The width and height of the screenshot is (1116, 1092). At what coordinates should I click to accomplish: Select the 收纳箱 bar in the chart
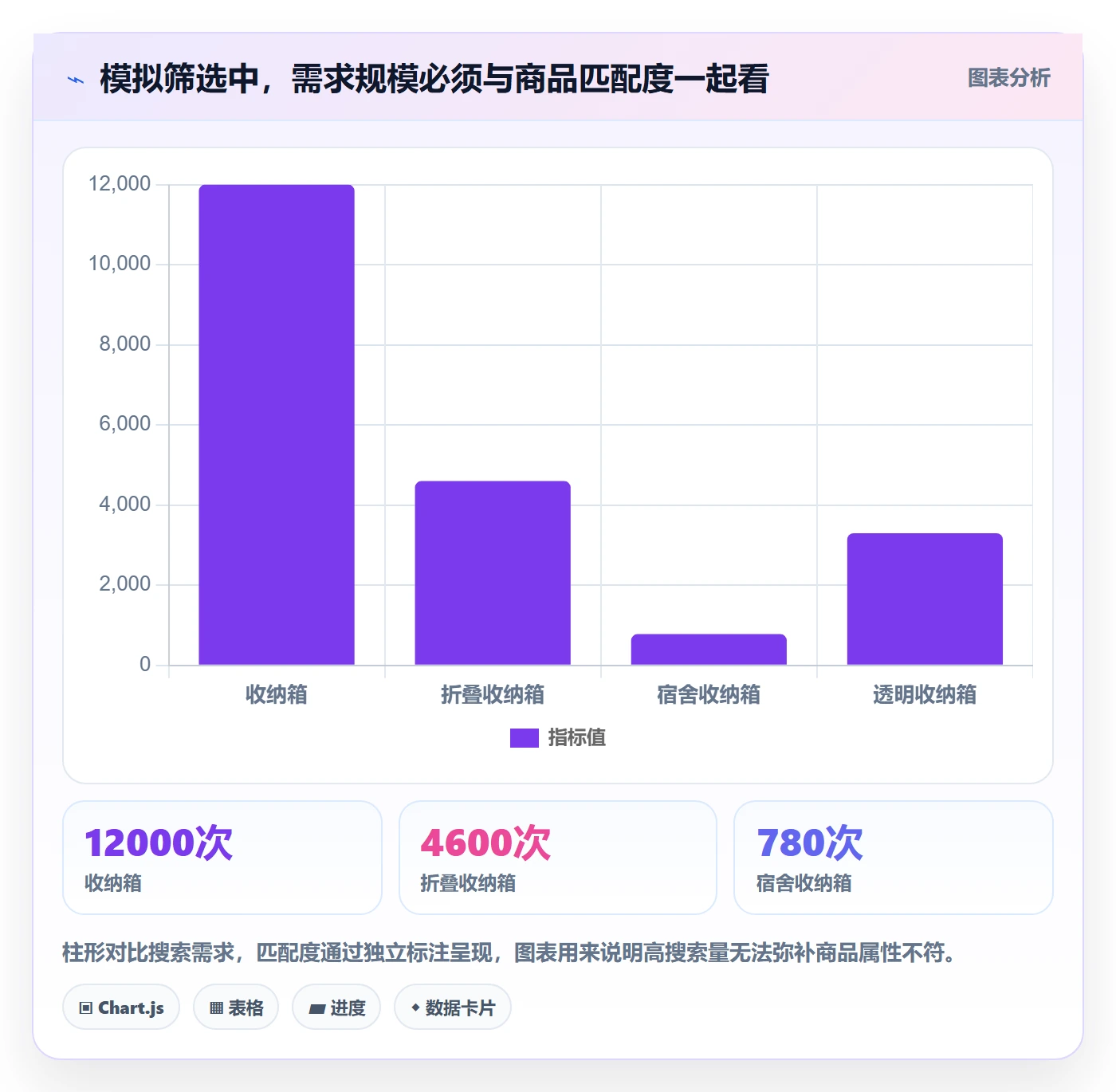click(x=277, y=425)
